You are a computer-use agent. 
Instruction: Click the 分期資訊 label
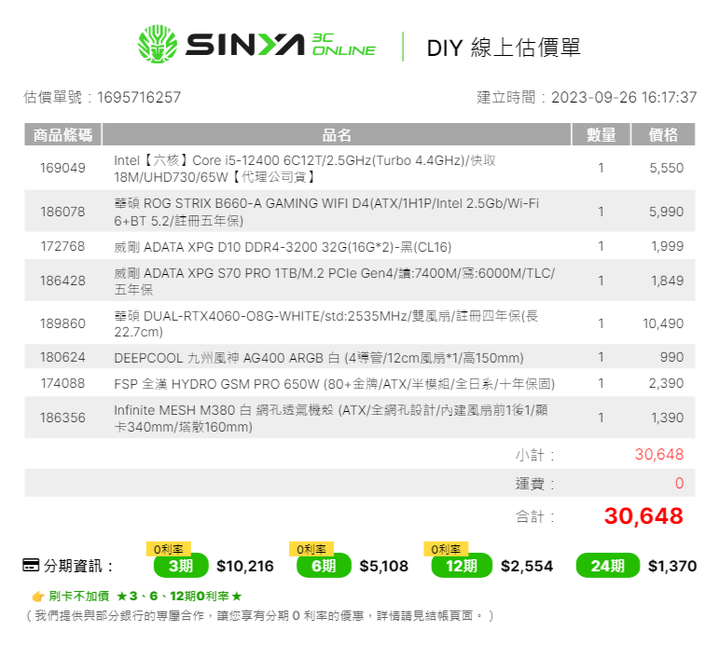click(x=78, y=566)
